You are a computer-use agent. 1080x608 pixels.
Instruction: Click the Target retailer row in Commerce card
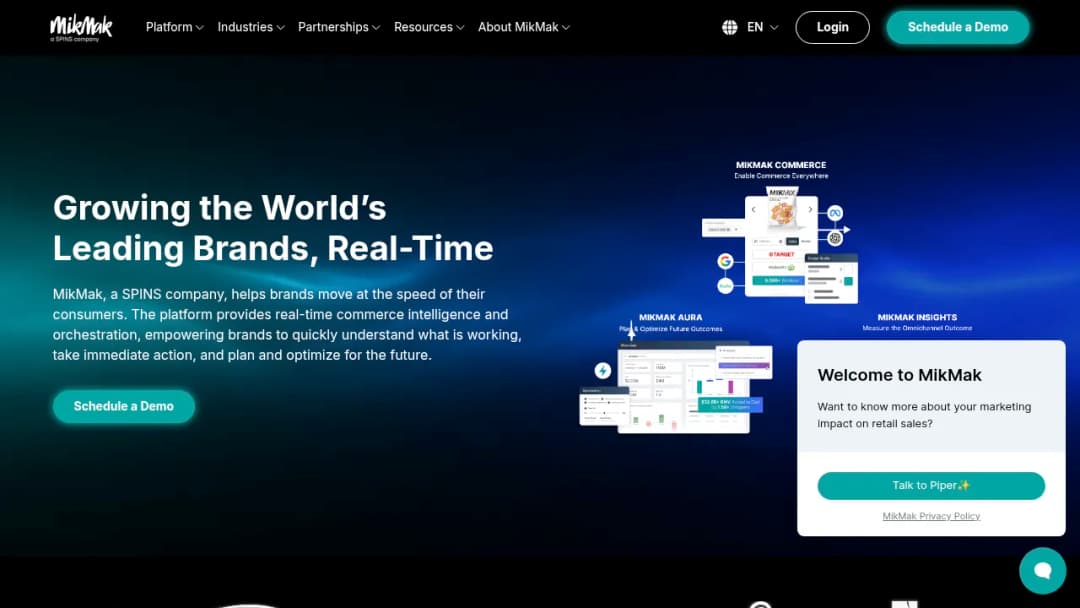pyautogui.click(x=781, y=254)
